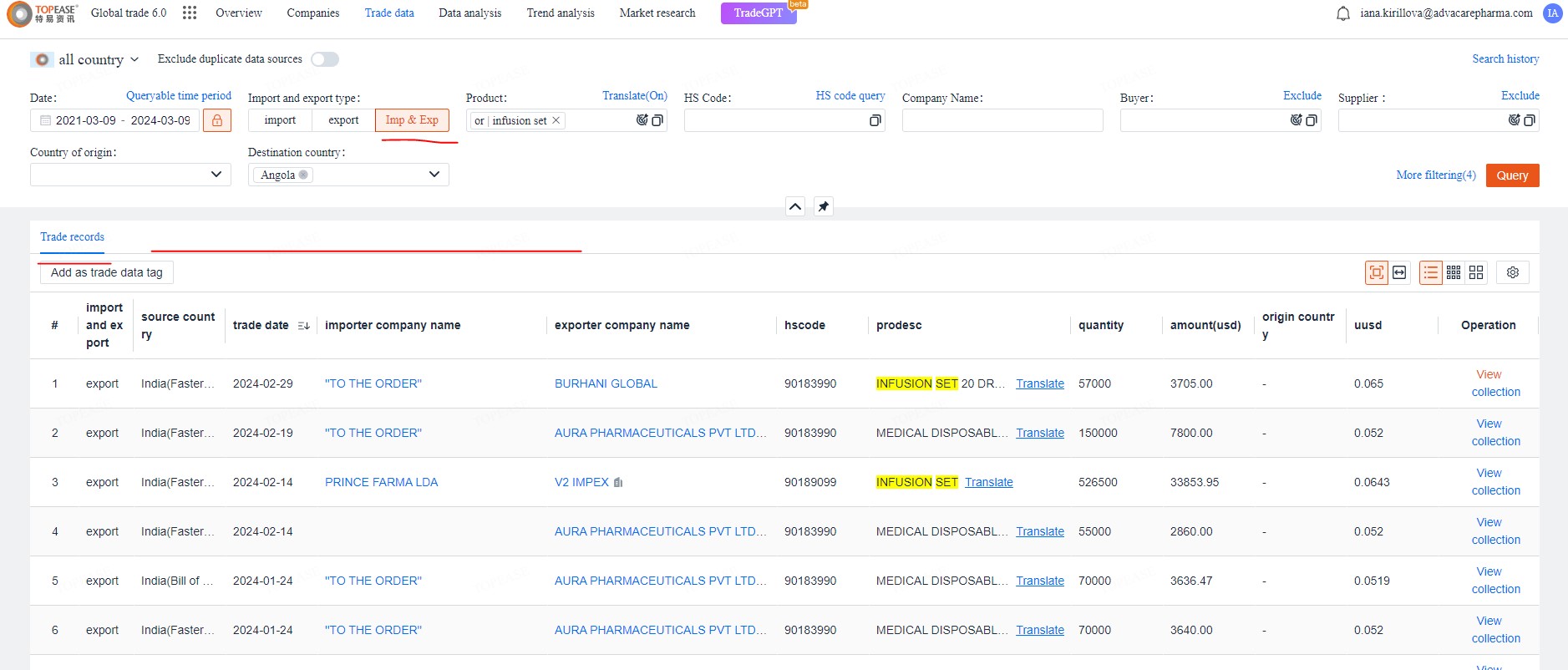This screenshot has height=670, width=1568.
Task: Pin the filter panel with pushpin icon
Action: point(824,206)
